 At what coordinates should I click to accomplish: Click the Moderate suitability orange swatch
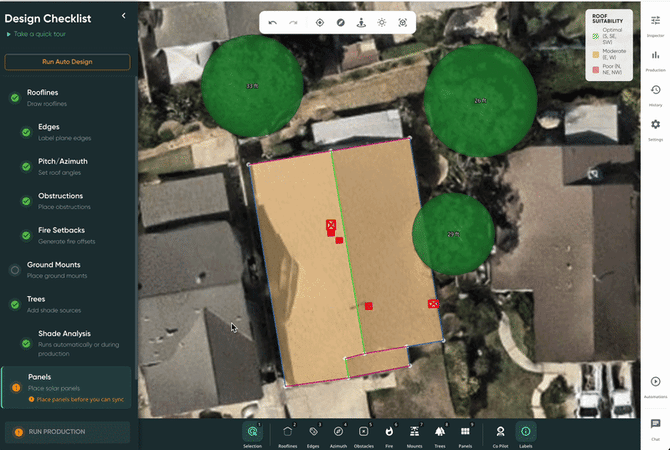(x=597, y=54)
